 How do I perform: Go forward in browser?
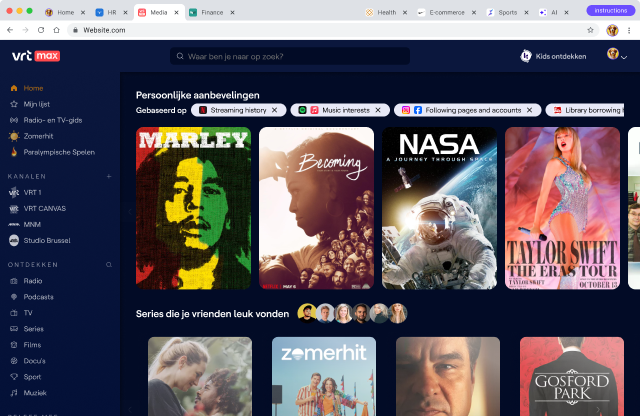[25, 30]
